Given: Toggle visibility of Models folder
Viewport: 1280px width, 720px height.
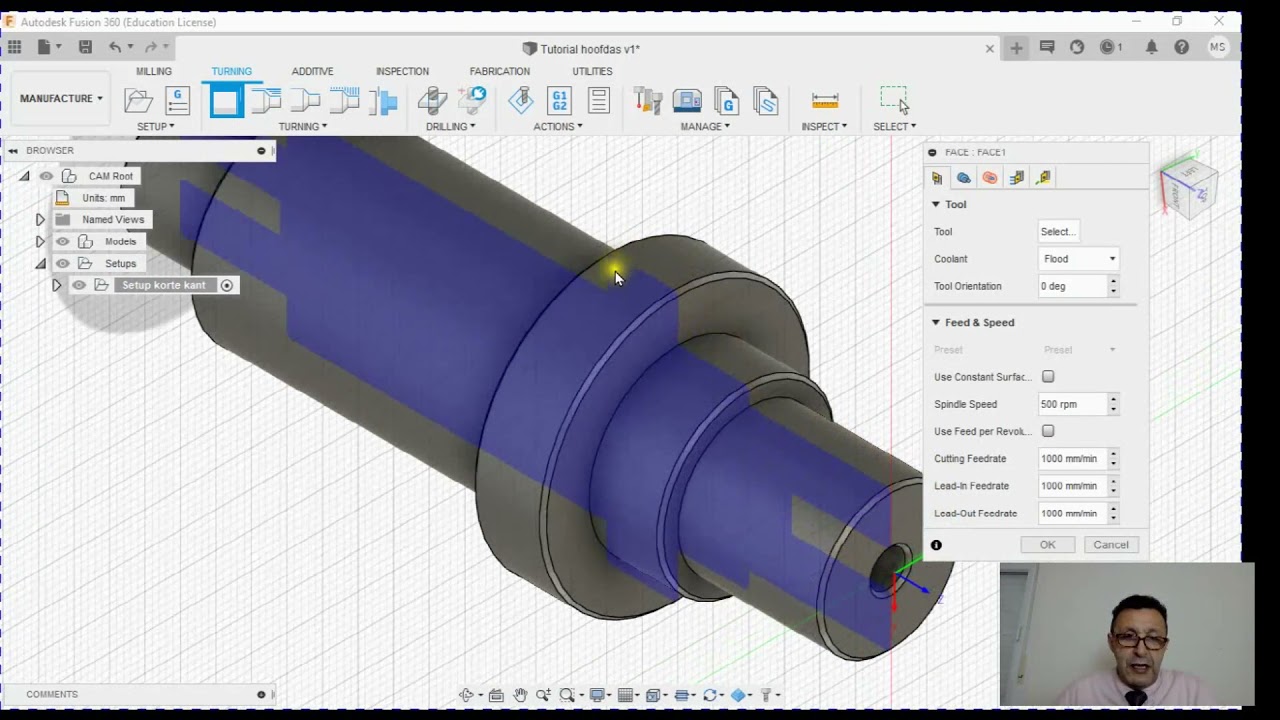Looking at the screenshot, I should pyautogui.click(x=62, y=242).
